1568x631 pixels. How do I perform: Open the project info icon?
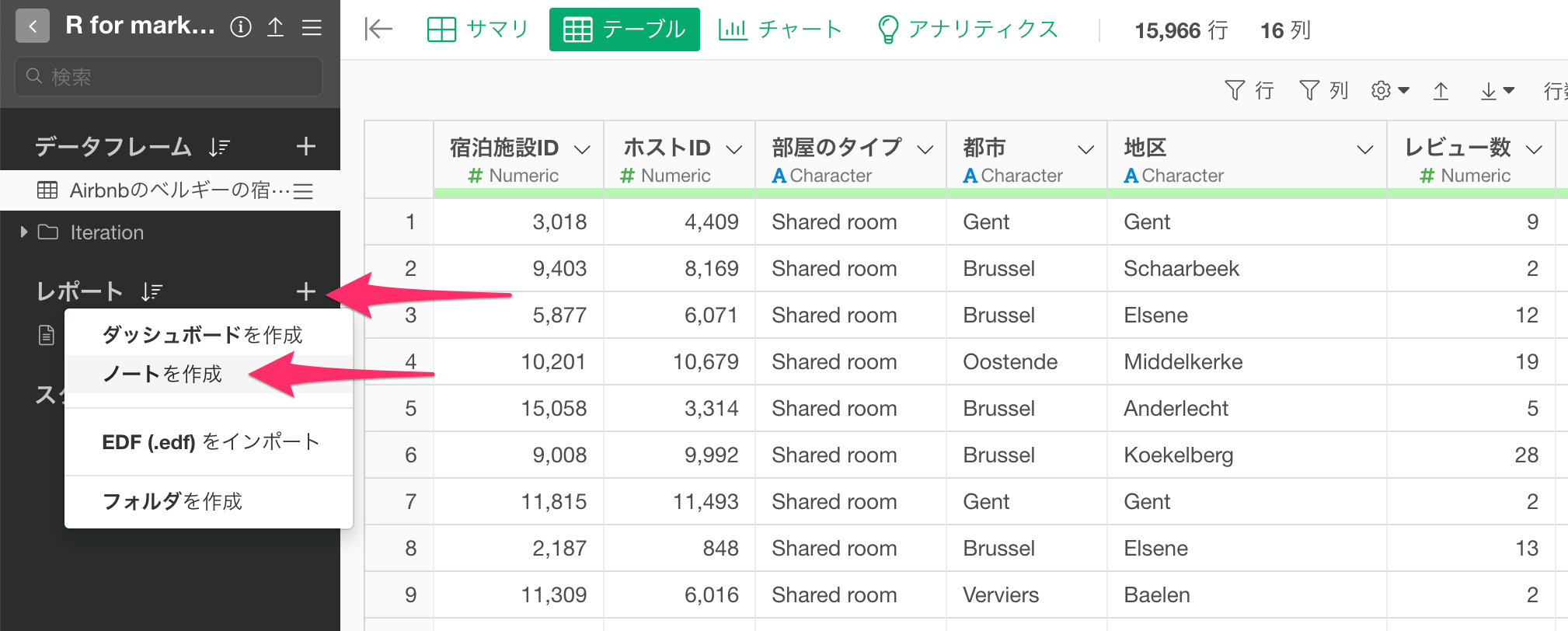(241, 27)
